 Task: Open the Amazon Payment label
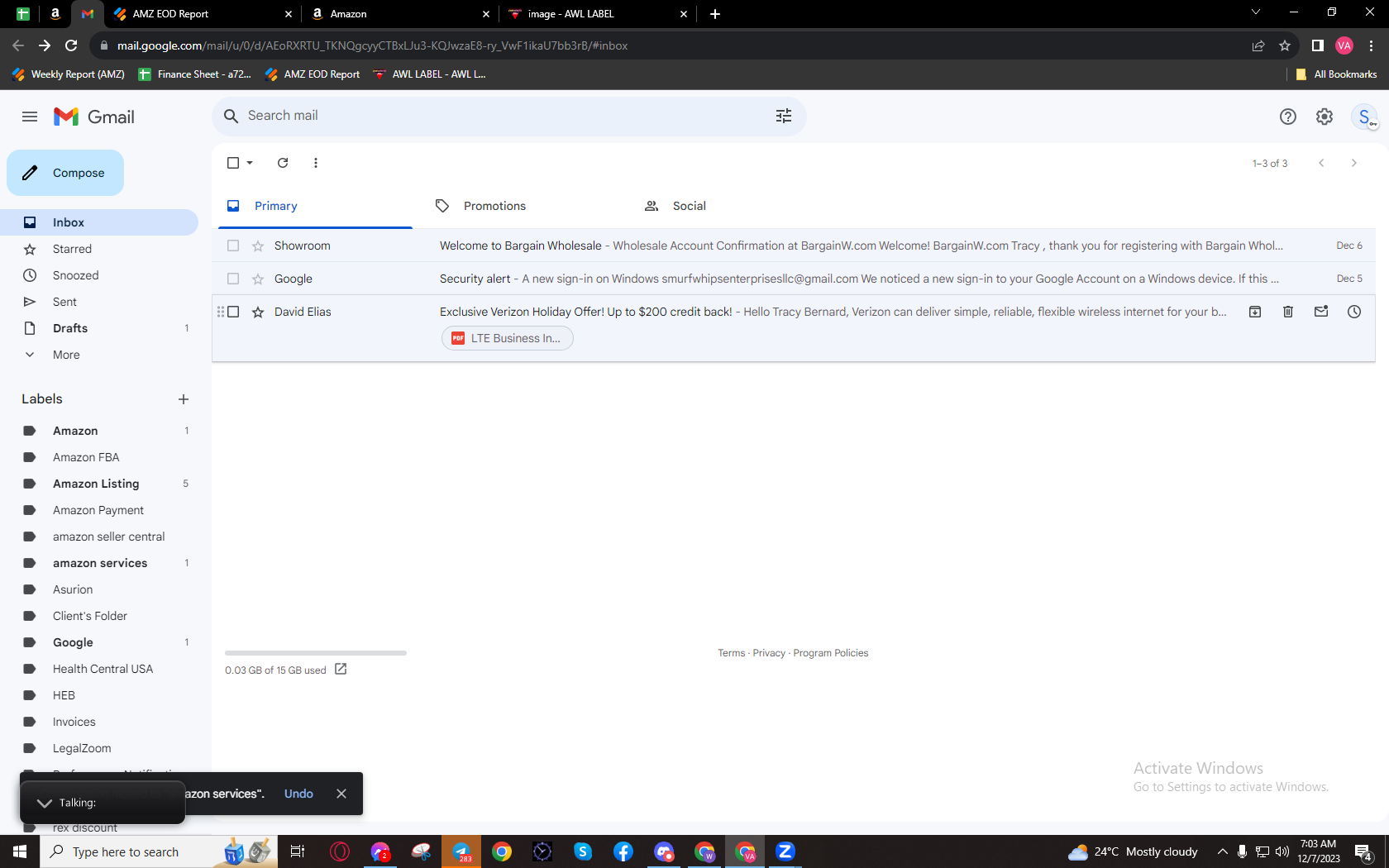click(x=99, y=510)
